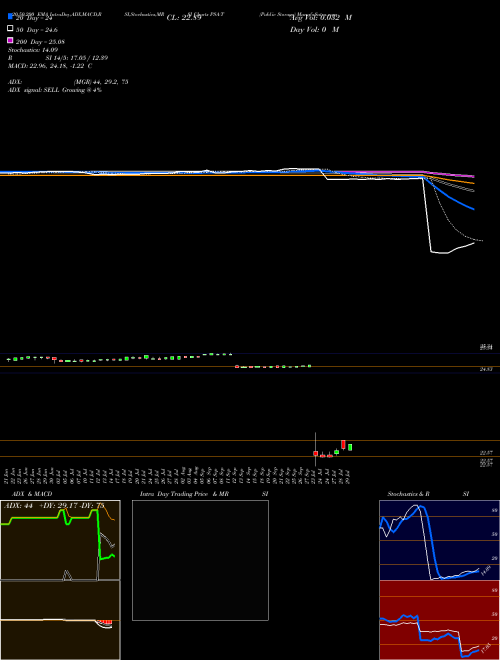Click the magenta 200 Day legend swatch
The height and width of the screenshot is (660, 500).
point(11,40)
